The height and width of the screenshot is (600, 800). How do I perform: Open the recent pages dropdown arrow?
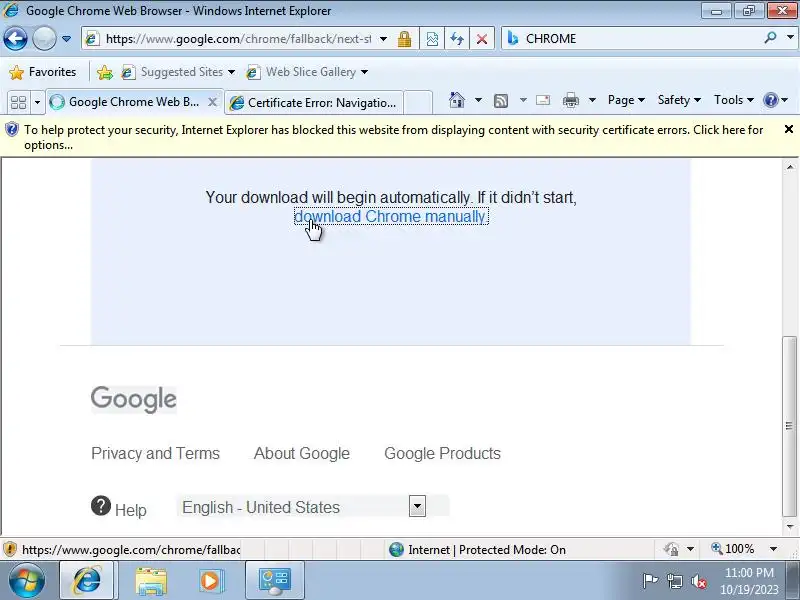(x=66, y=39)
